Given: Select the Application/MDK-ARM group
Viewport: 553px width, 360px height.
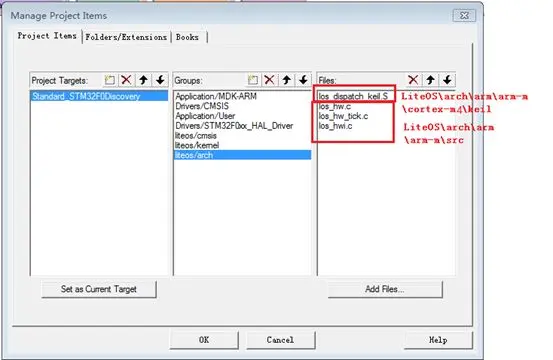Looking at the screenshot, I should [242, 96].
